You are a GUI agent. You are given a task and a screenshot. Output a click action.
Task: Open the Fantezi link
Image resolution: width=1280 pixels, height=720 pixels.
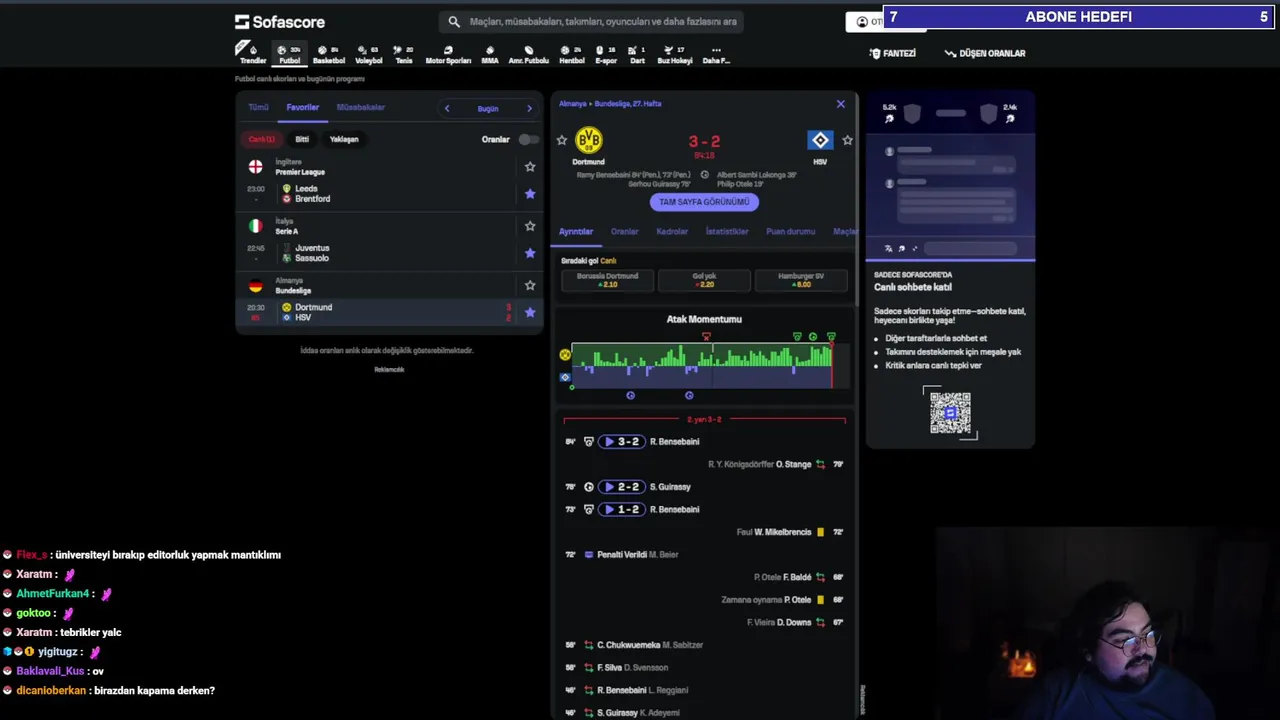pyautogui.click(x=893, y=53)
